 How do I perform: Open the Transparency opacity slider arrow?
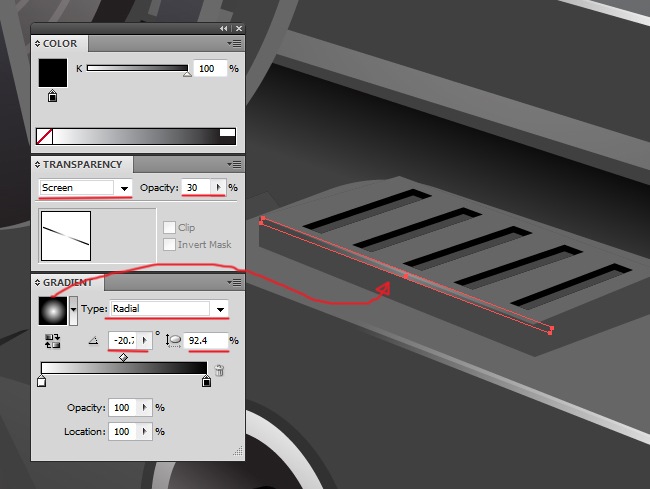click(218, 188)
